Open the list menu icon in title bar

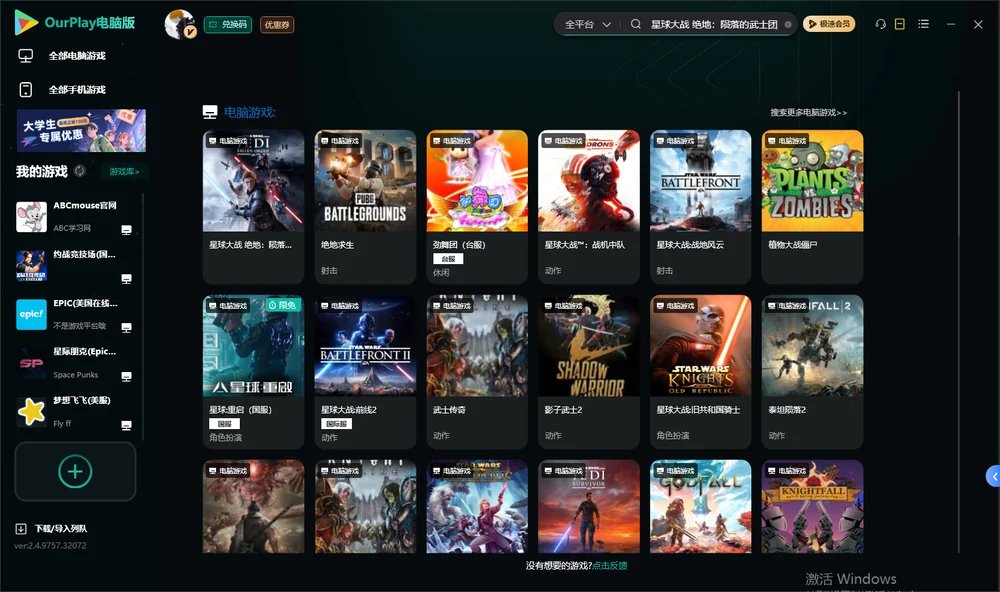pos(923,24)
